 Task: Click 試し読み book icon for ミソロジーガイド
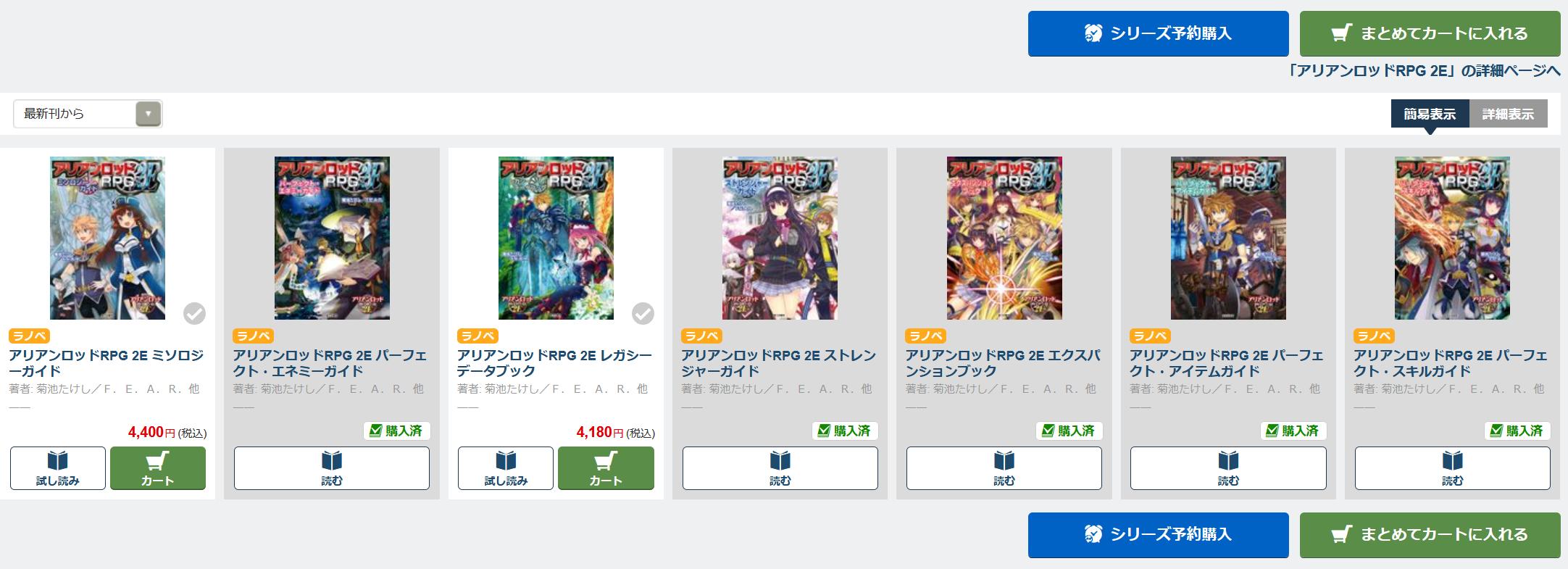click(58, 468)
